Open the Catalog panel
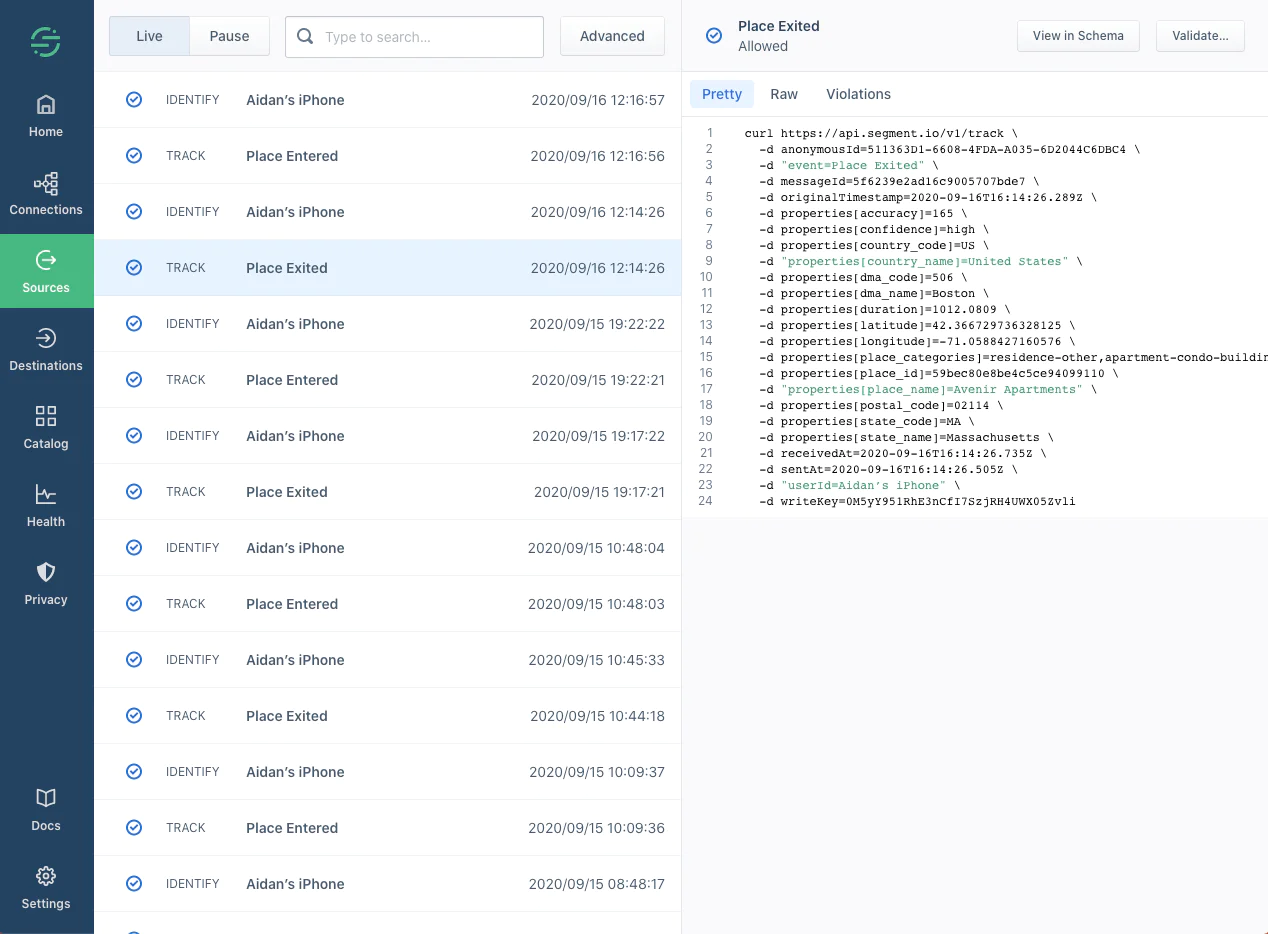Image resolution: width=1268 pixels, height=934 pixels. tap(45, 427)
